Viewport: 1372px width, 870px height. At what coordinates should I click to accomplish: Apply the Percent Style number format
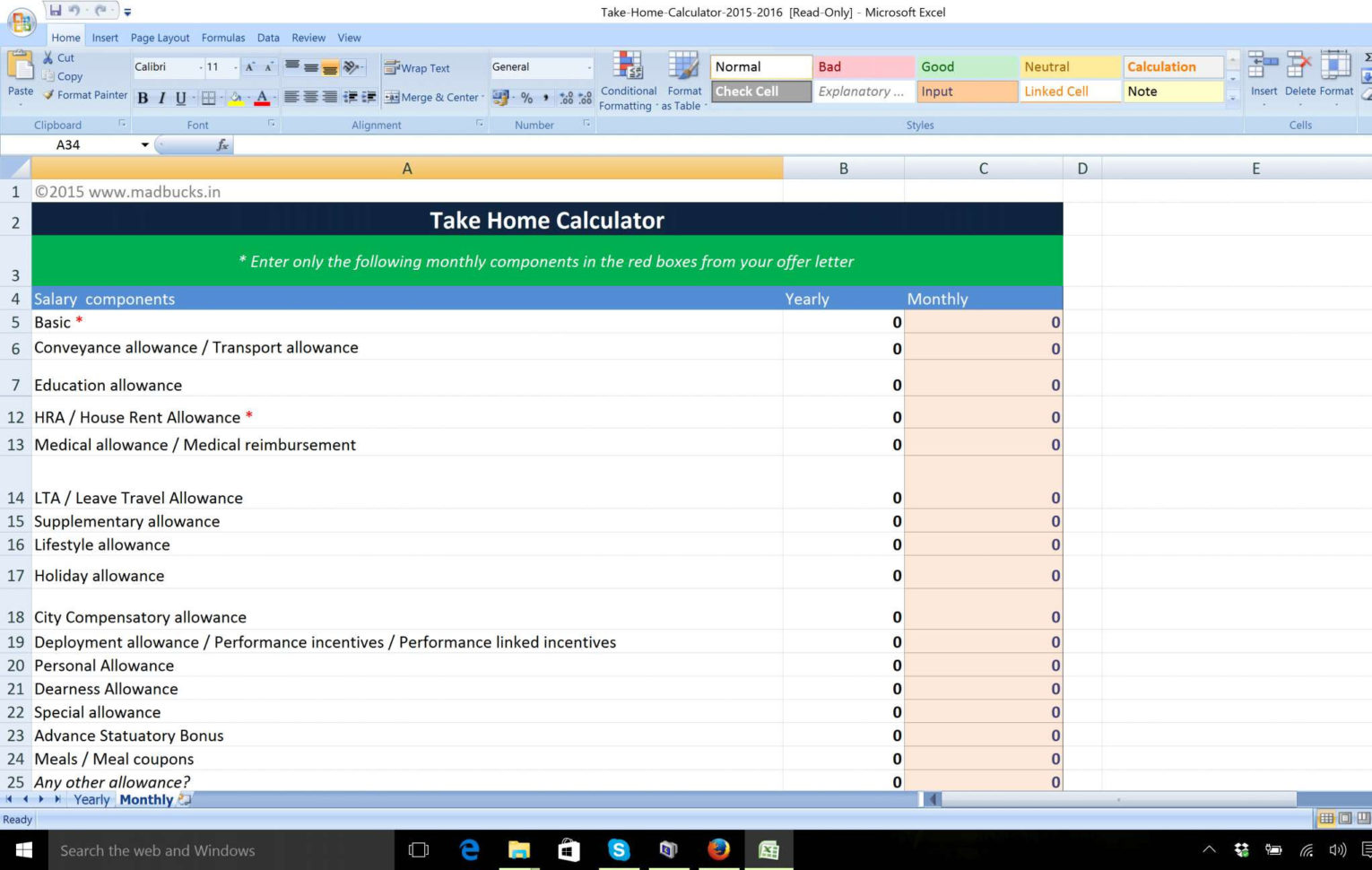[527, 97]
